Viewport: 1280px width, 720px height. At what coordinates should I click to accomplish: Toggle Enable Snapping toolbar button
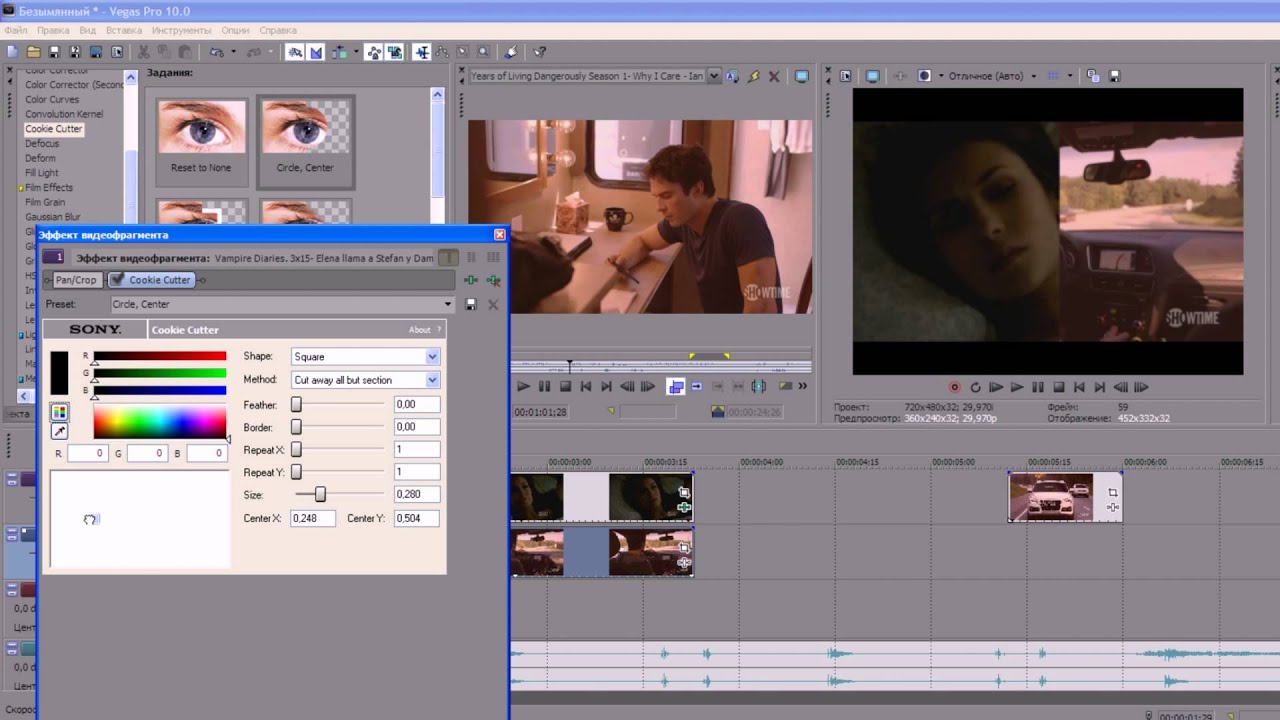pyautogui.click(x=295, y=52)
